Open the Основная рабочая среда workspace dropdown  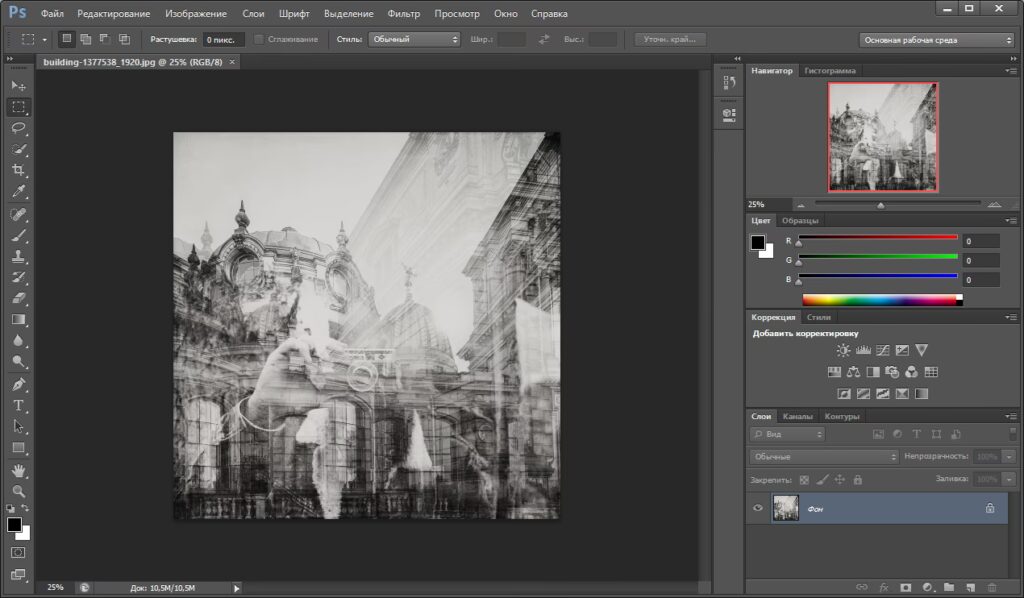click(937, 40)
